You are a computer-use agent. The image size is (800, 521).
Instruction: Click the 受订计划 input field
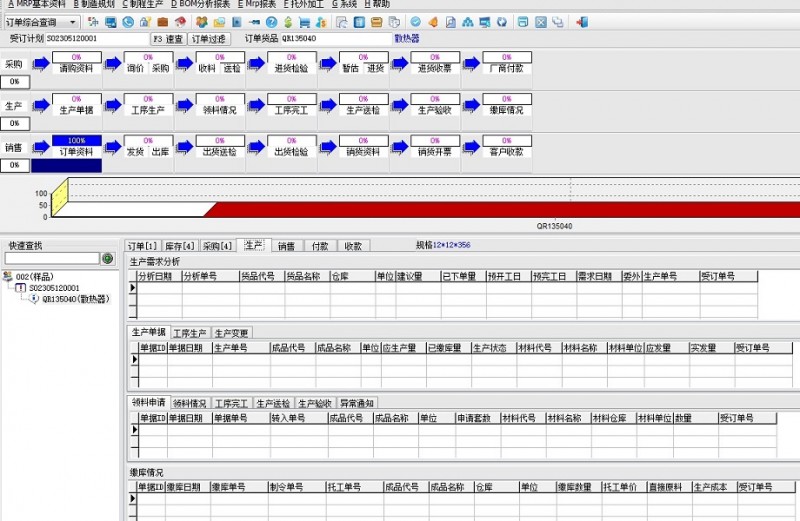coord(97,38)
